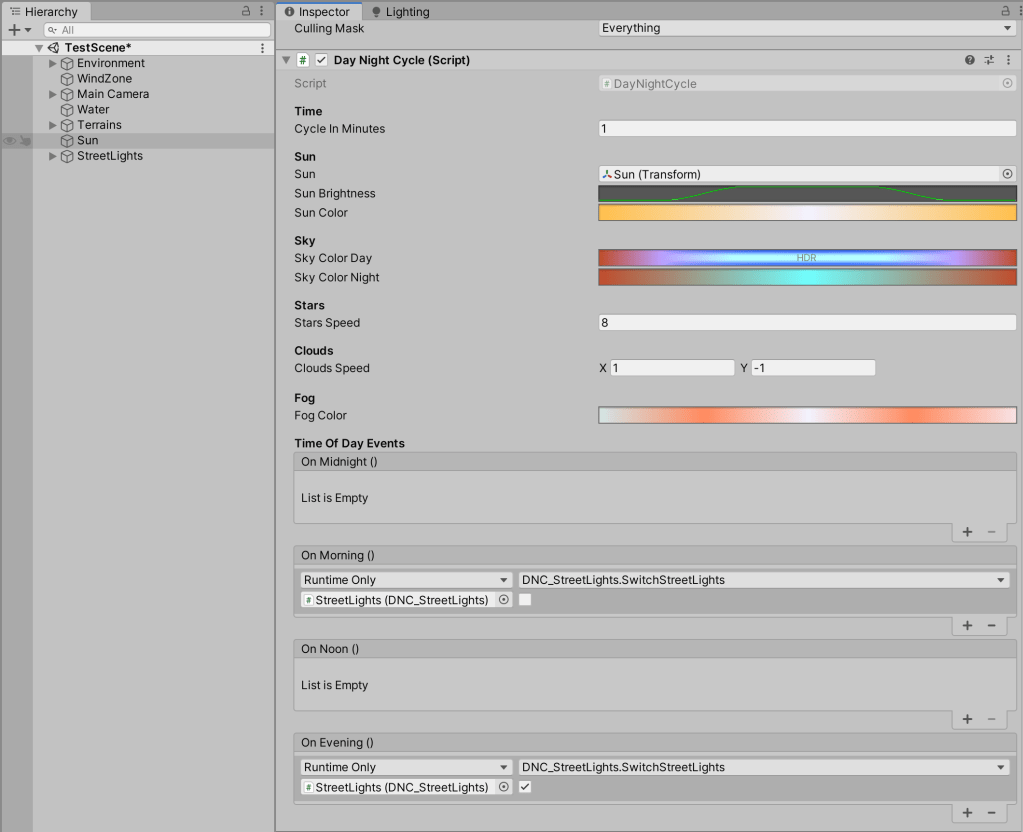Screen dimensions: 1023x832
Task: Open the Day Night Cycle component kebab menu
Action: (x=1007, y=60)
